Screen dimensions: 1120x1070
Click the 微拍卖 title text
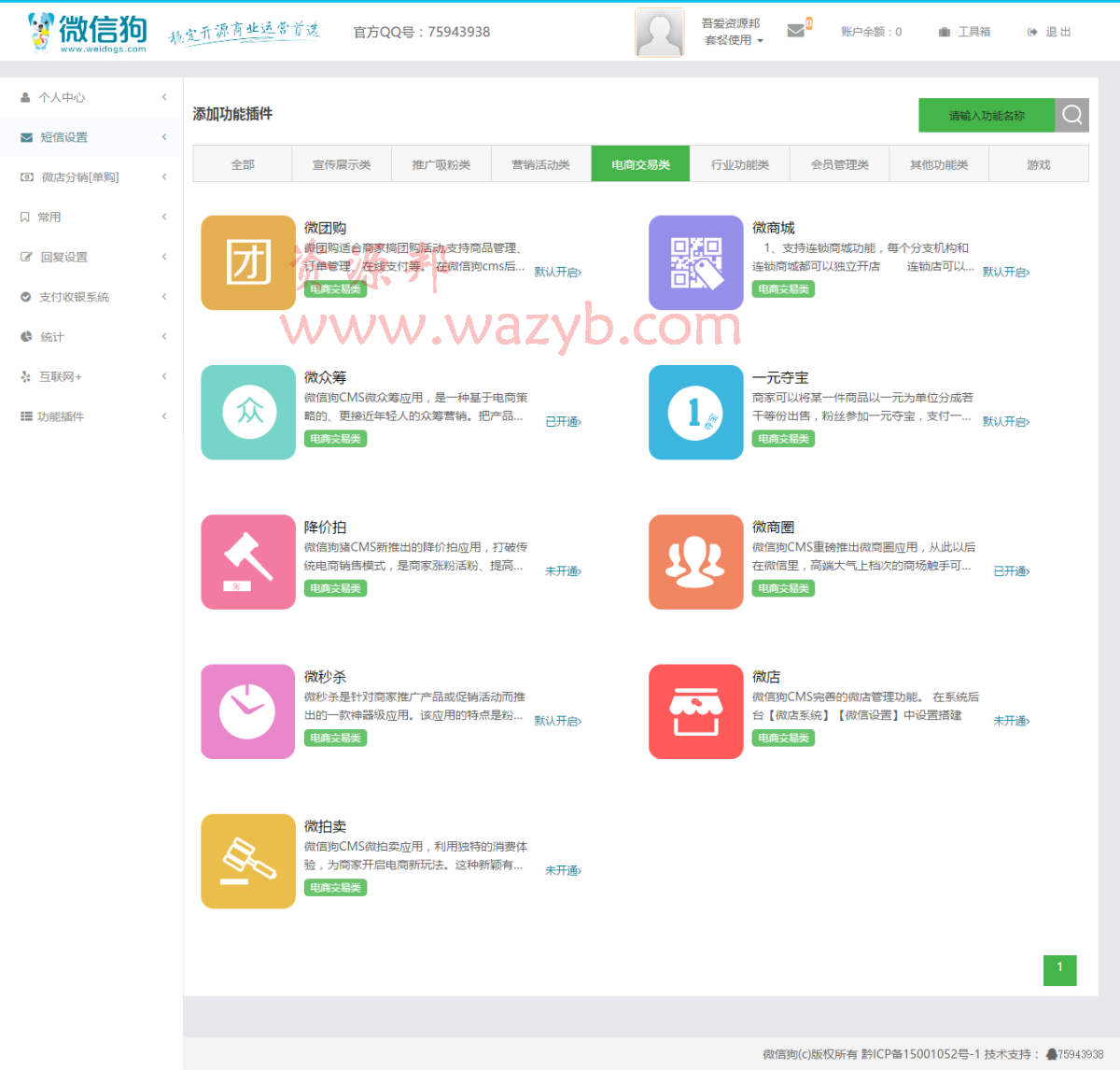tap(326, 826)
